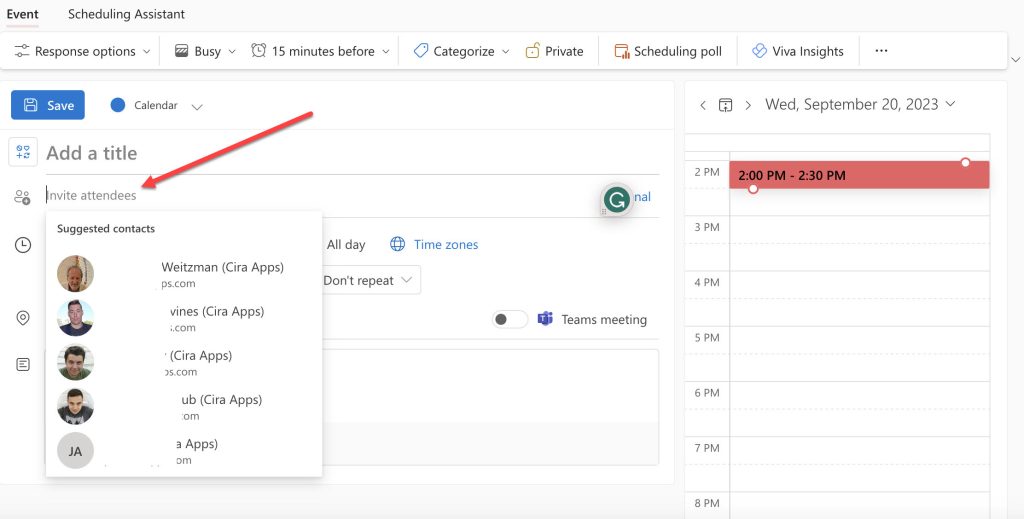Screen dimensions: 1024x519
Task: Click the calendar today icon
Action: click(x=725, y=105)
